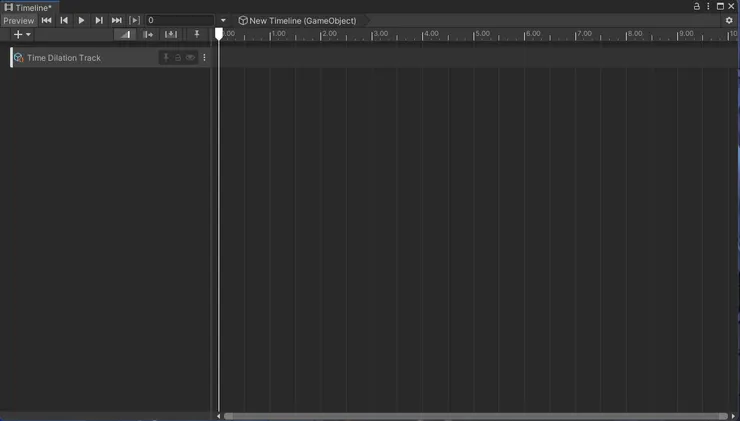Image resolution: width=740 pixels, height=421 pixels.
Task: Toggle marker pin on Time Dilation Track
Action: (166, 58)
